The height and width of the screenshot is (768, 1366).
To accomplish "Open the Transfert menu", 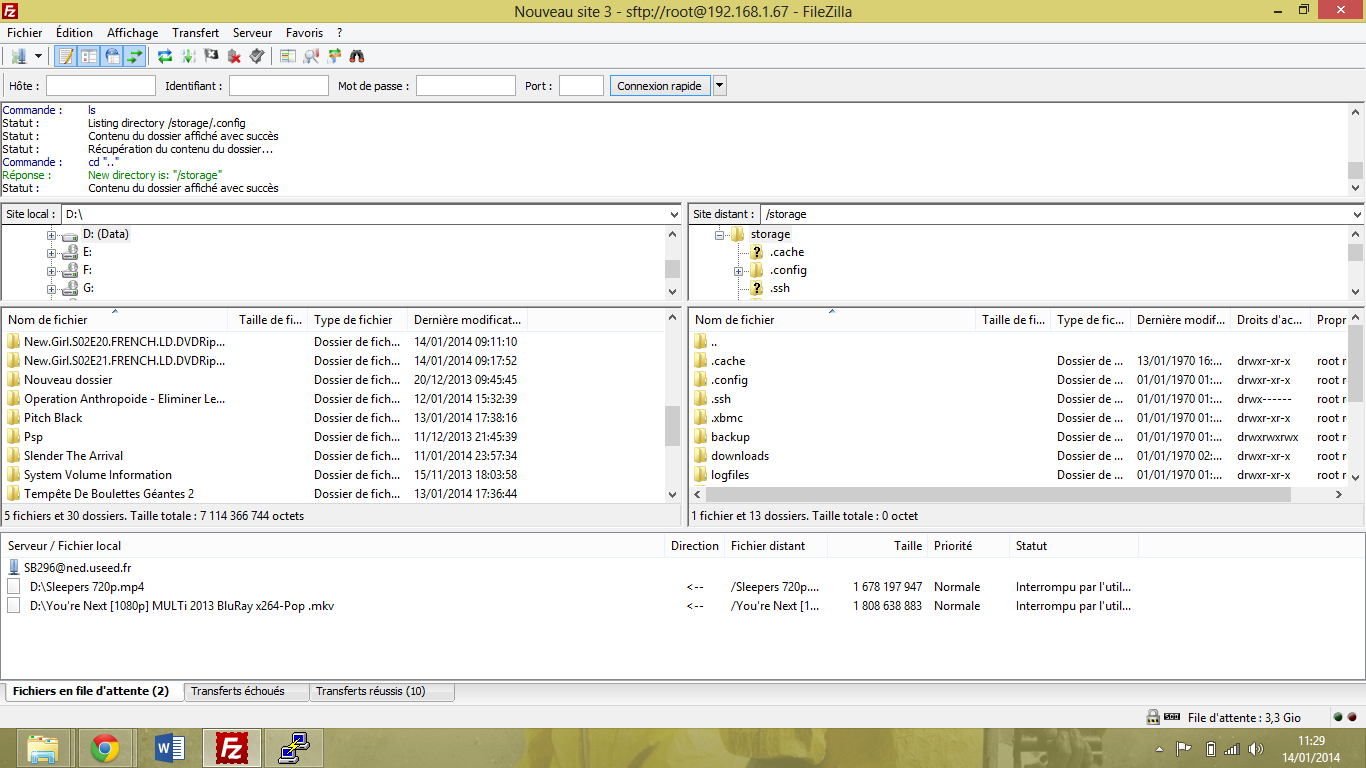I will (x=195, y=33).
